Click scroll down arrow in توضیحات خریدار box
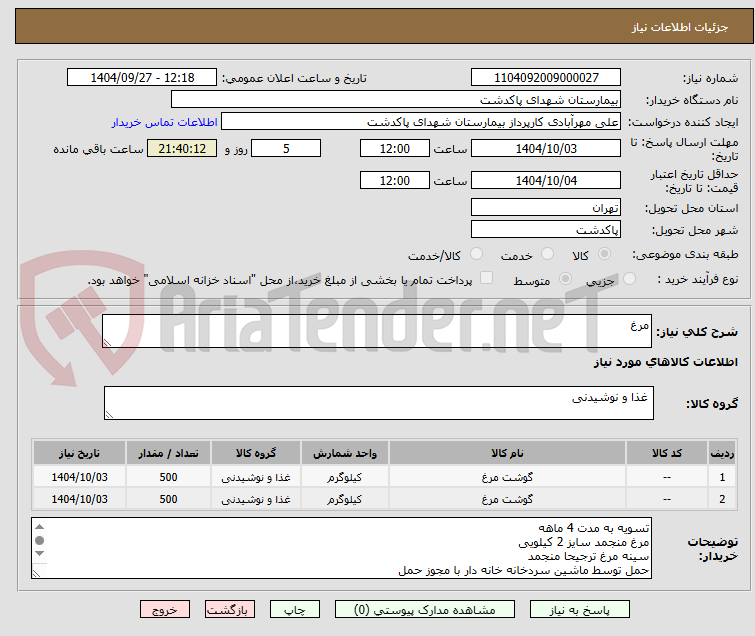 pos(39,554)
